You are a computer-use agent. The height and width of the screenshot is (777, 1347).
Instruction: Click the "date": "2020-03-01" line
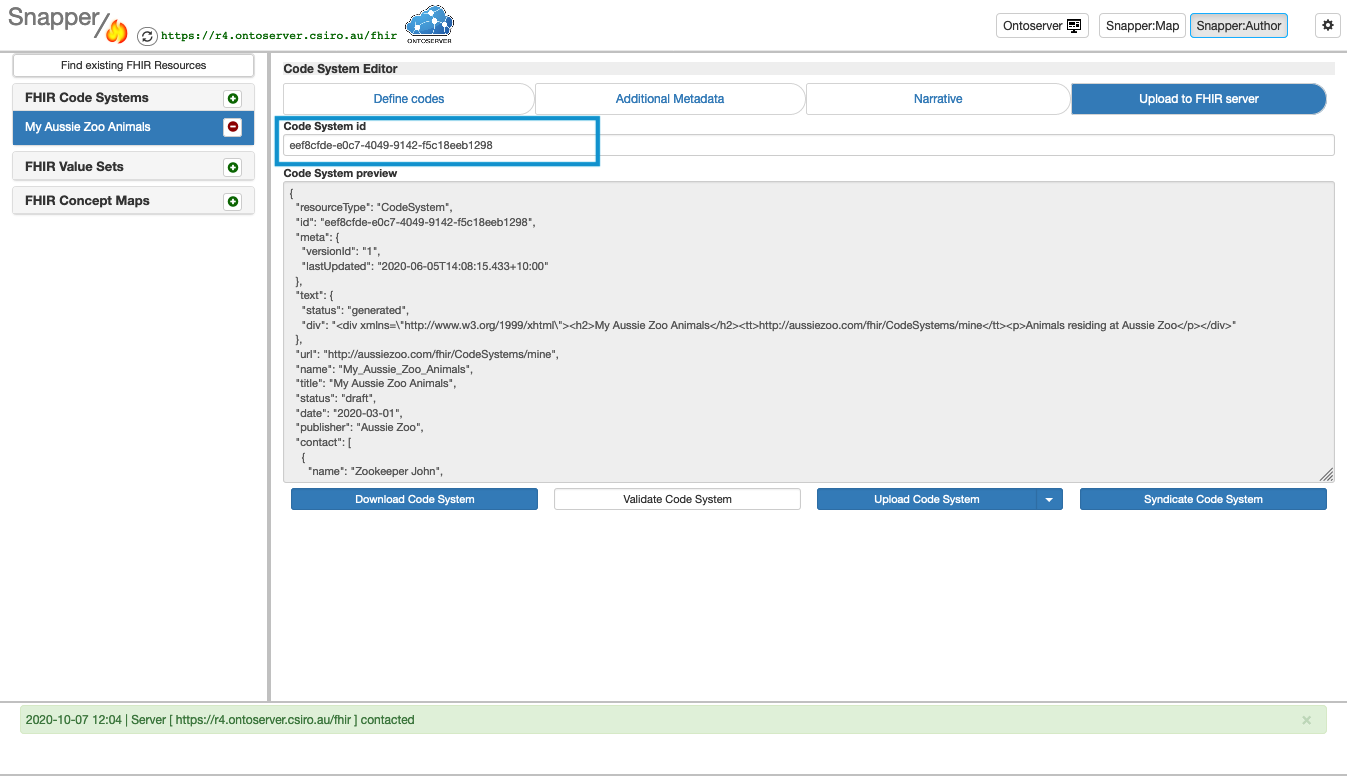349,412
